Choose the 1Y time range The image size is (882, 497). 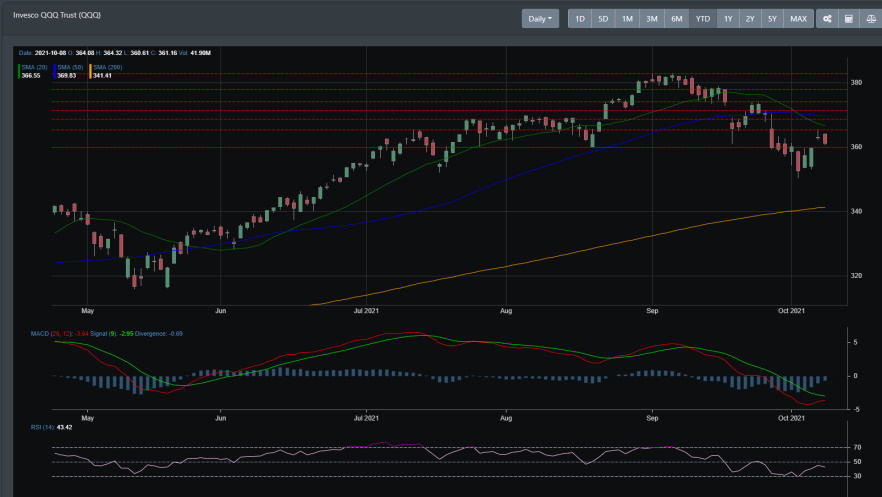tap(728, 19)
